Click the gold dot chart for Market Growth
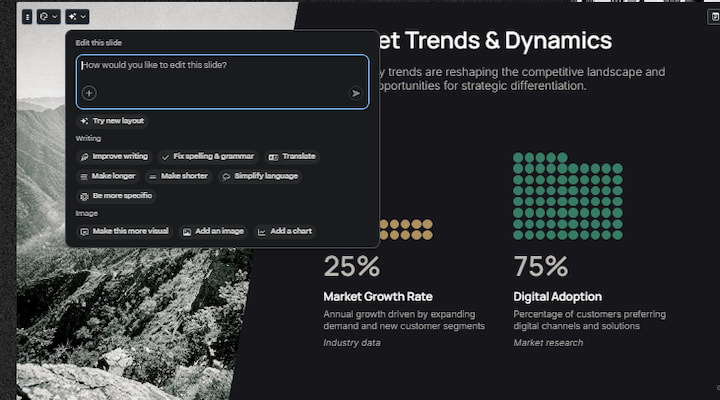The height and width of the screenshot is (400, 720). (x=406, y=229)
